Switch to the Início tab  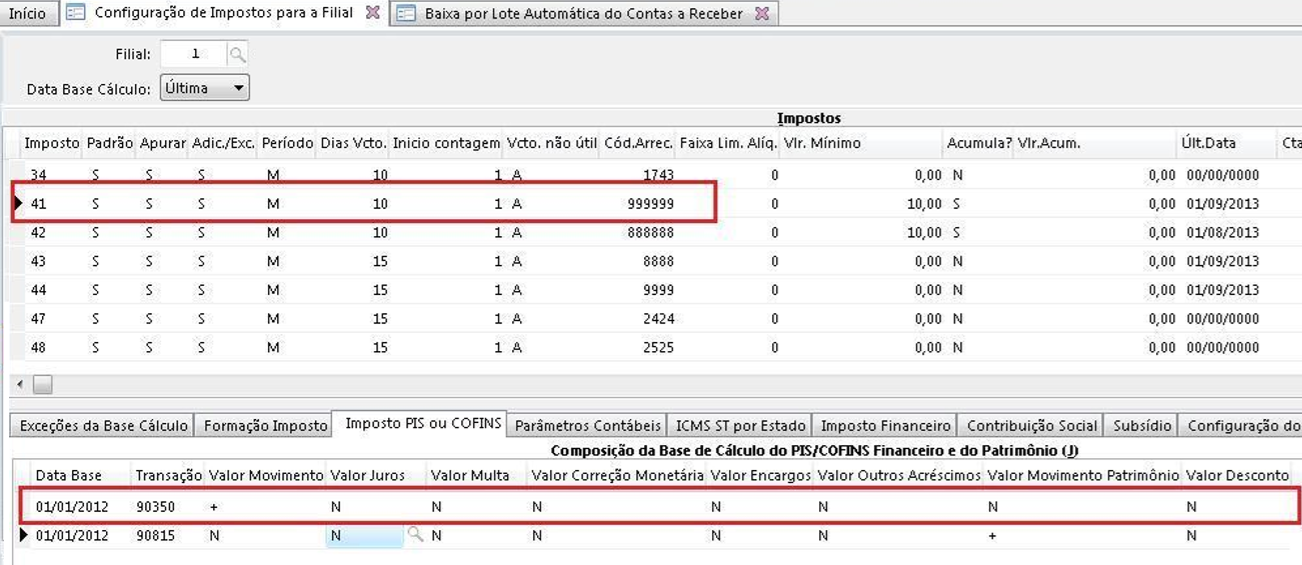[27, 14]
